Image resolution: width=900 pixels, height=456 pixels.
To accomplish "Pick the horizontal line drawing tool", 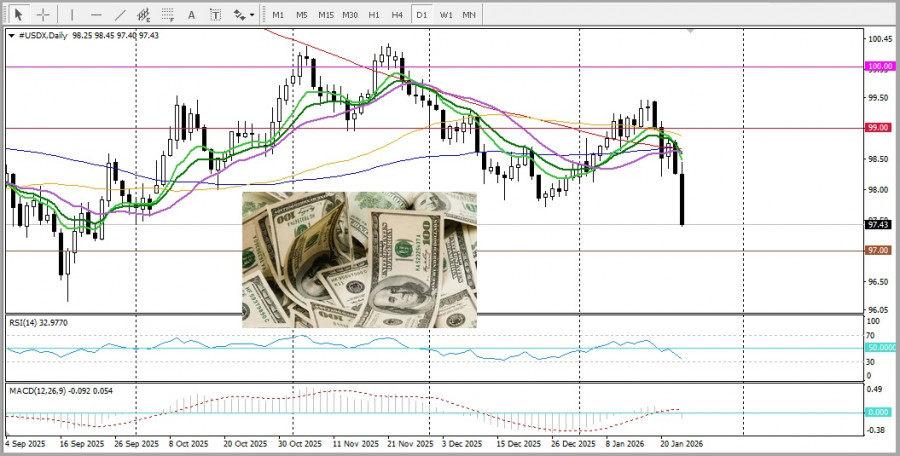I will click(96, 15).
